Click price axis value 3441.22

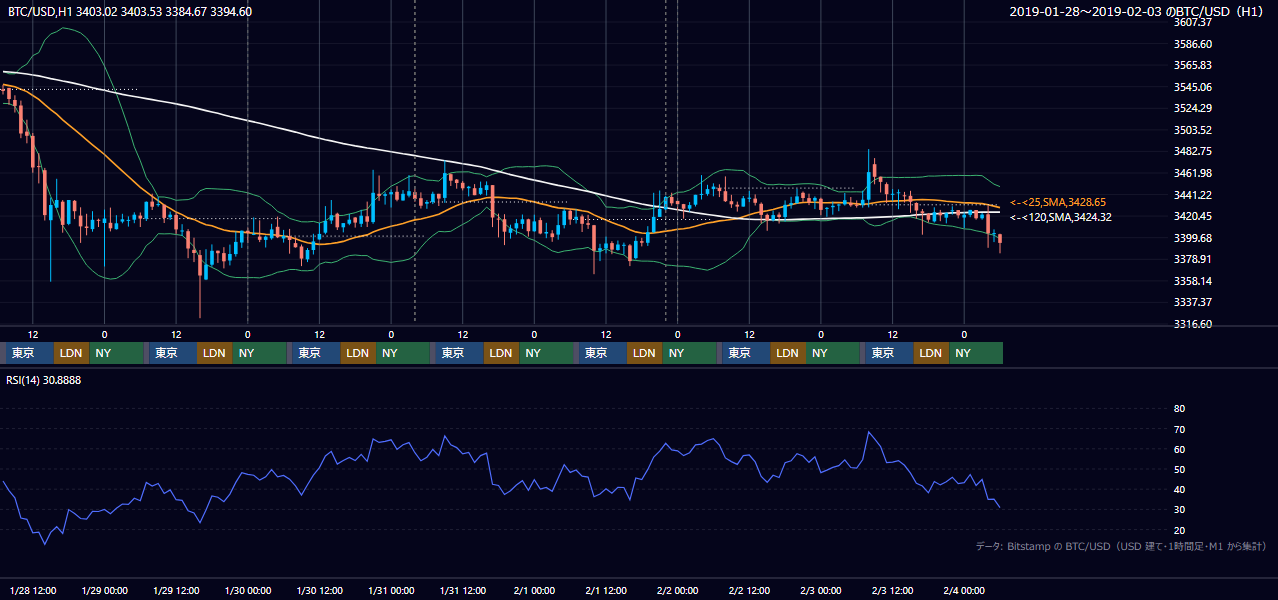coord(1192,195)
